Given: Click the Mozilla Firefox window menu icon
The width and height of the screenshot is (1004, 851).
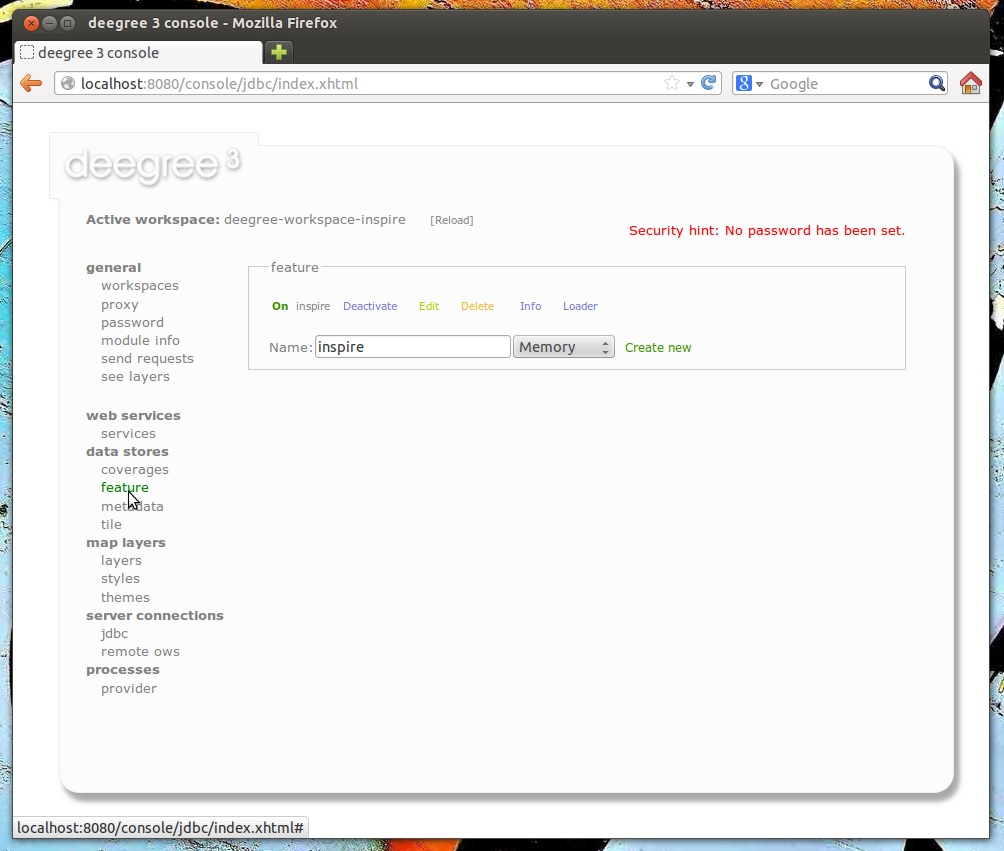Looking at the screenshot, I should click(x=67, y=22).
